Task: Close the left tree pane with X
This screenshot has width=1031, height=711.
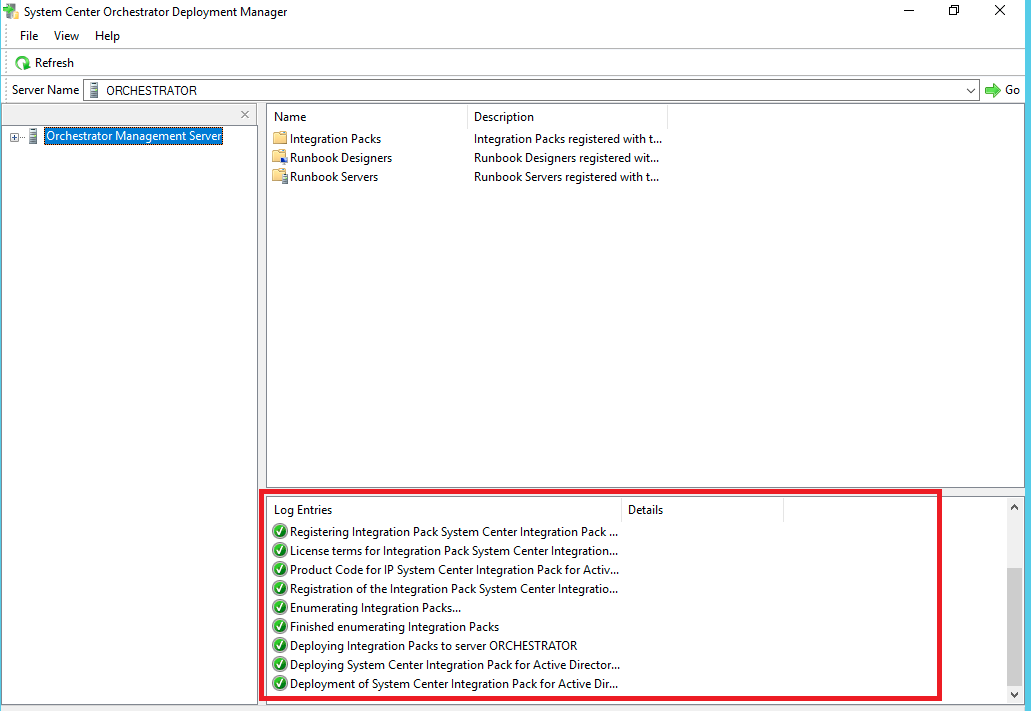Action: pos(245,115)
